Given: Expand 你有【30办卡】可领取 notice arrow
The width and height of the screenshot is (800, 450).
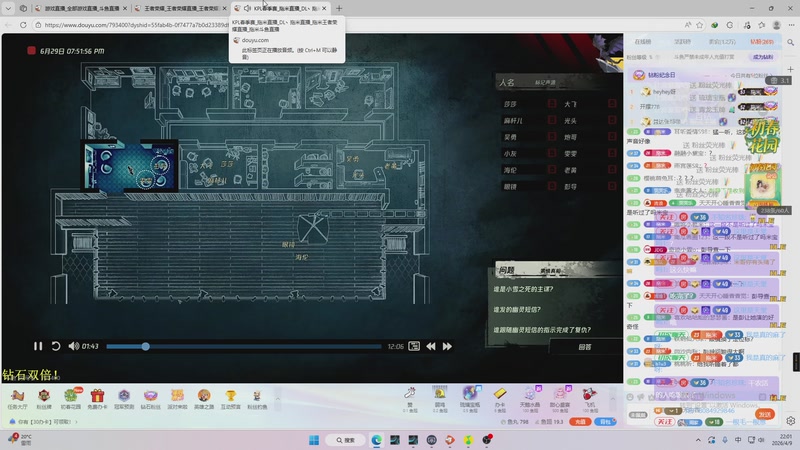Looking at the screenshot, I should coord(76,422).
